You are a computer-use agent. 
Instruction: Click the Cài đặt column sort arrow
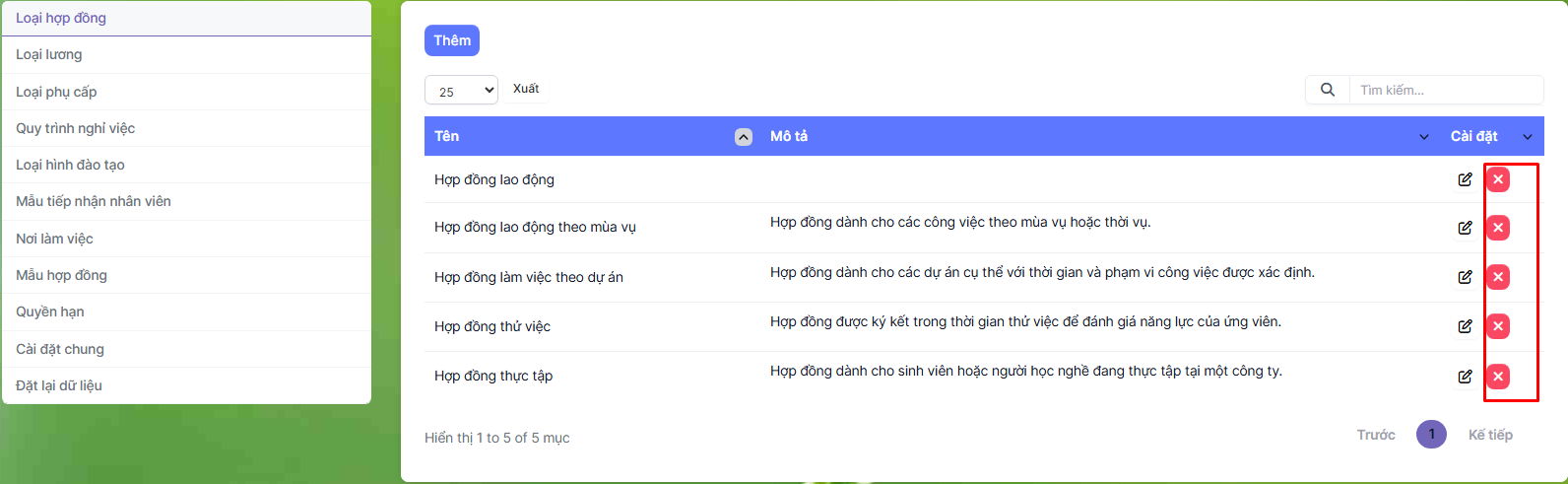point(1528,137)
